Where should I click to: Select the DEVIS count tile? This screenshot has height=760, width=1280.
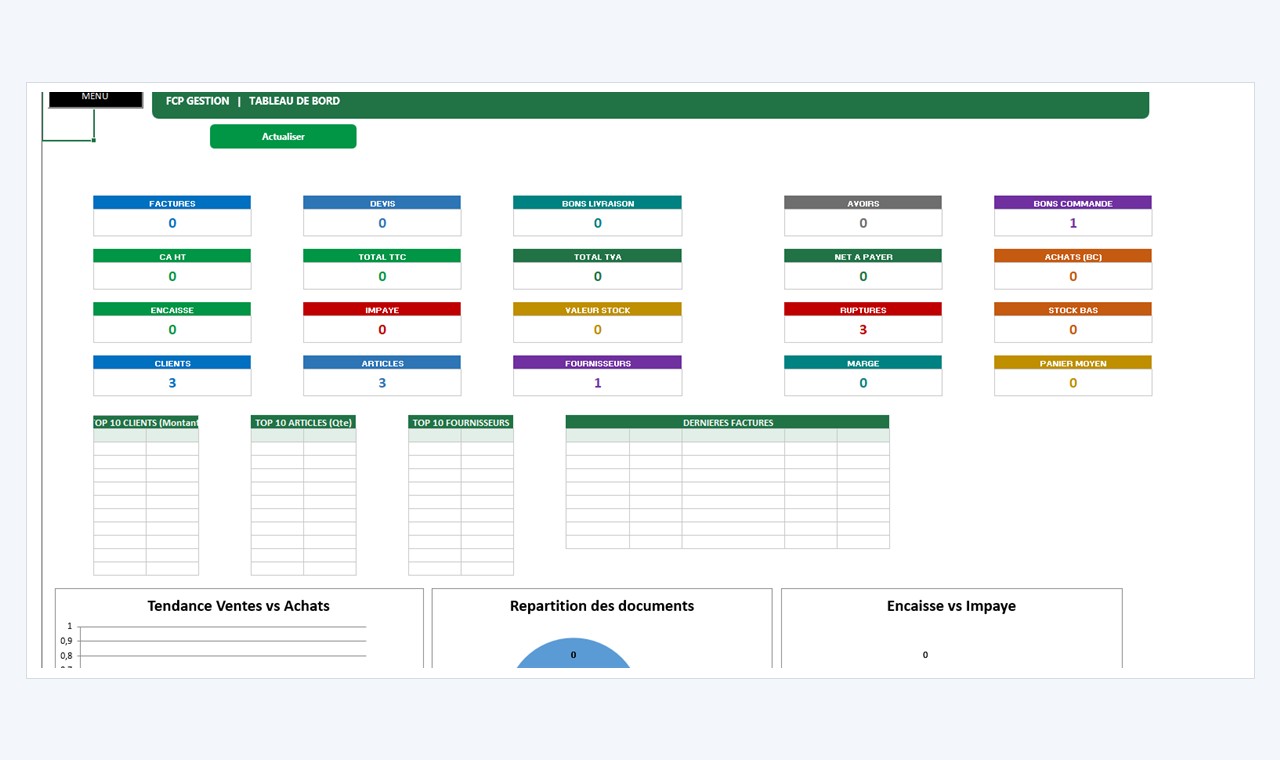(382, 216)
